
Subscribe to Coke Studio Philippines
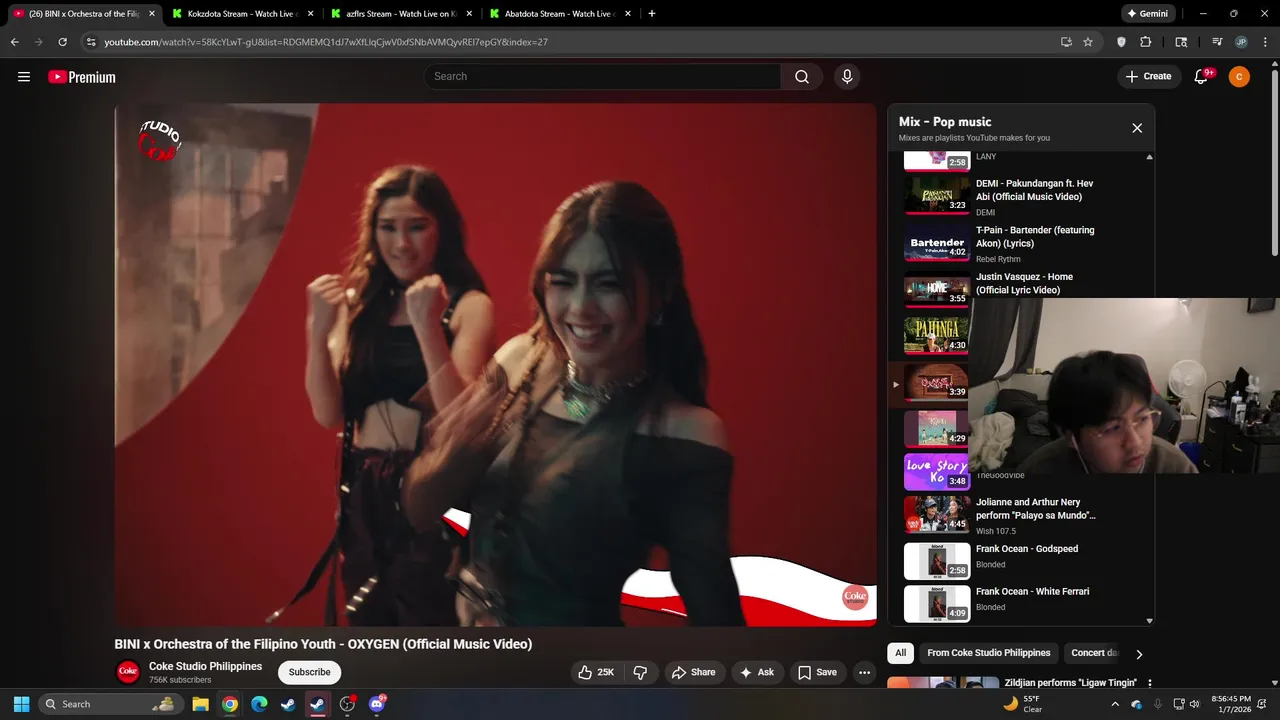pyautogui.click(x=310, y=672)
